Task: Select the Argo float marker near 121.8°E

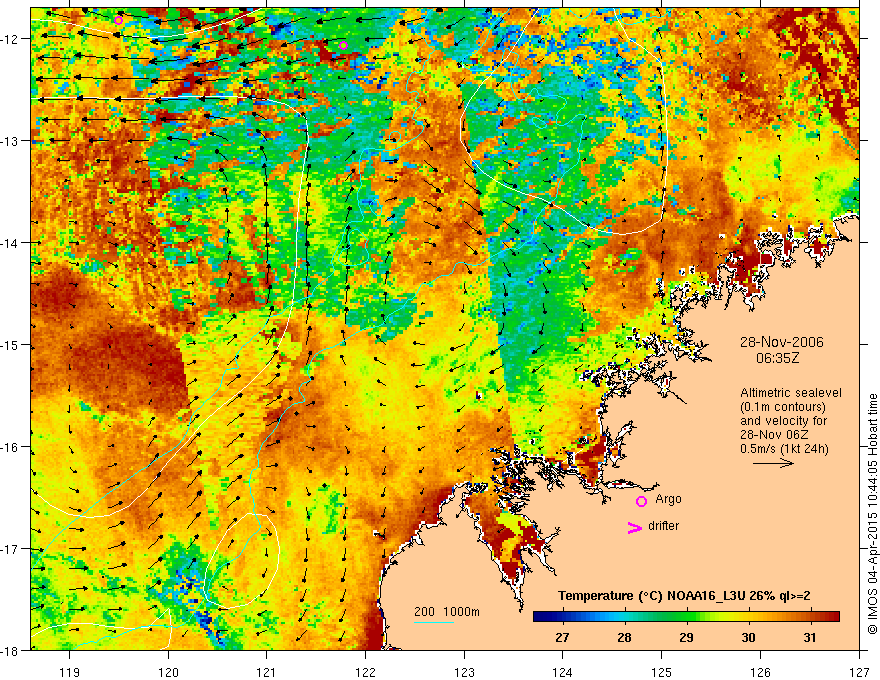Action: (x=343, y=45)
